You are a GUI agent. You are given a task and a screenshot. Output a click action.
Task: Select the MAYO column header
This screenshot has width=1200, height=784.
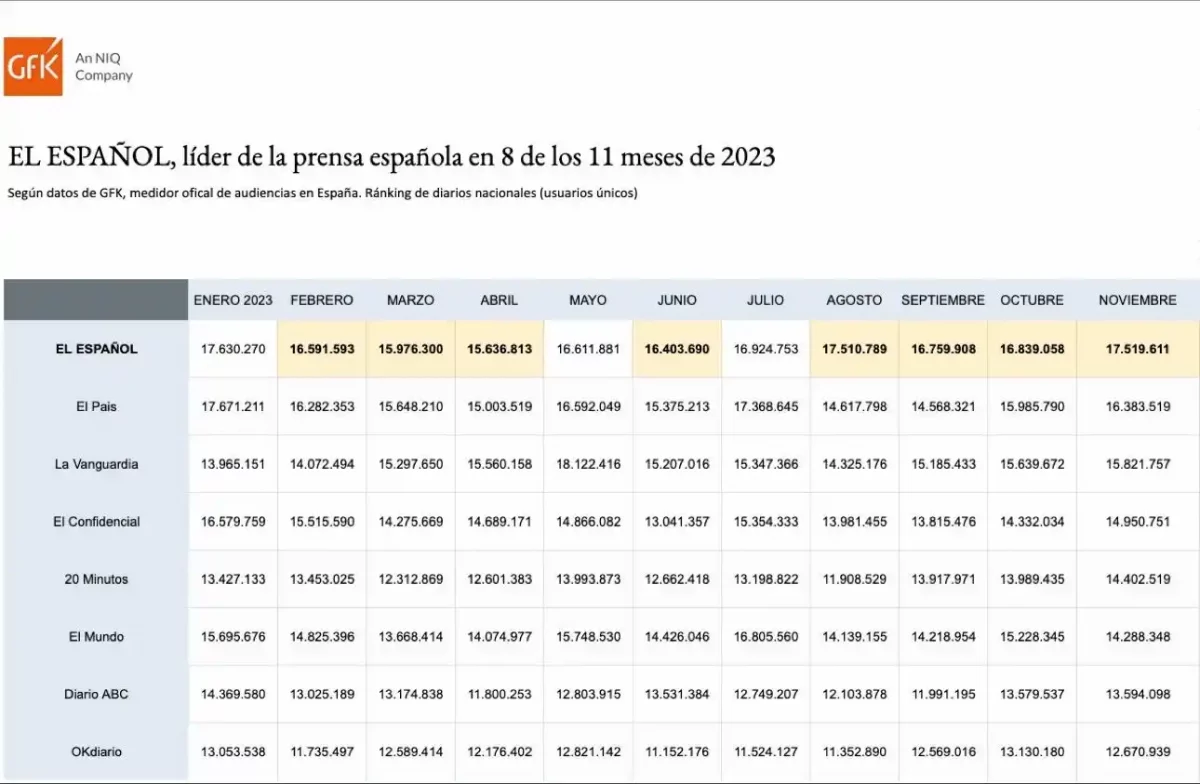tap(587, 300)
